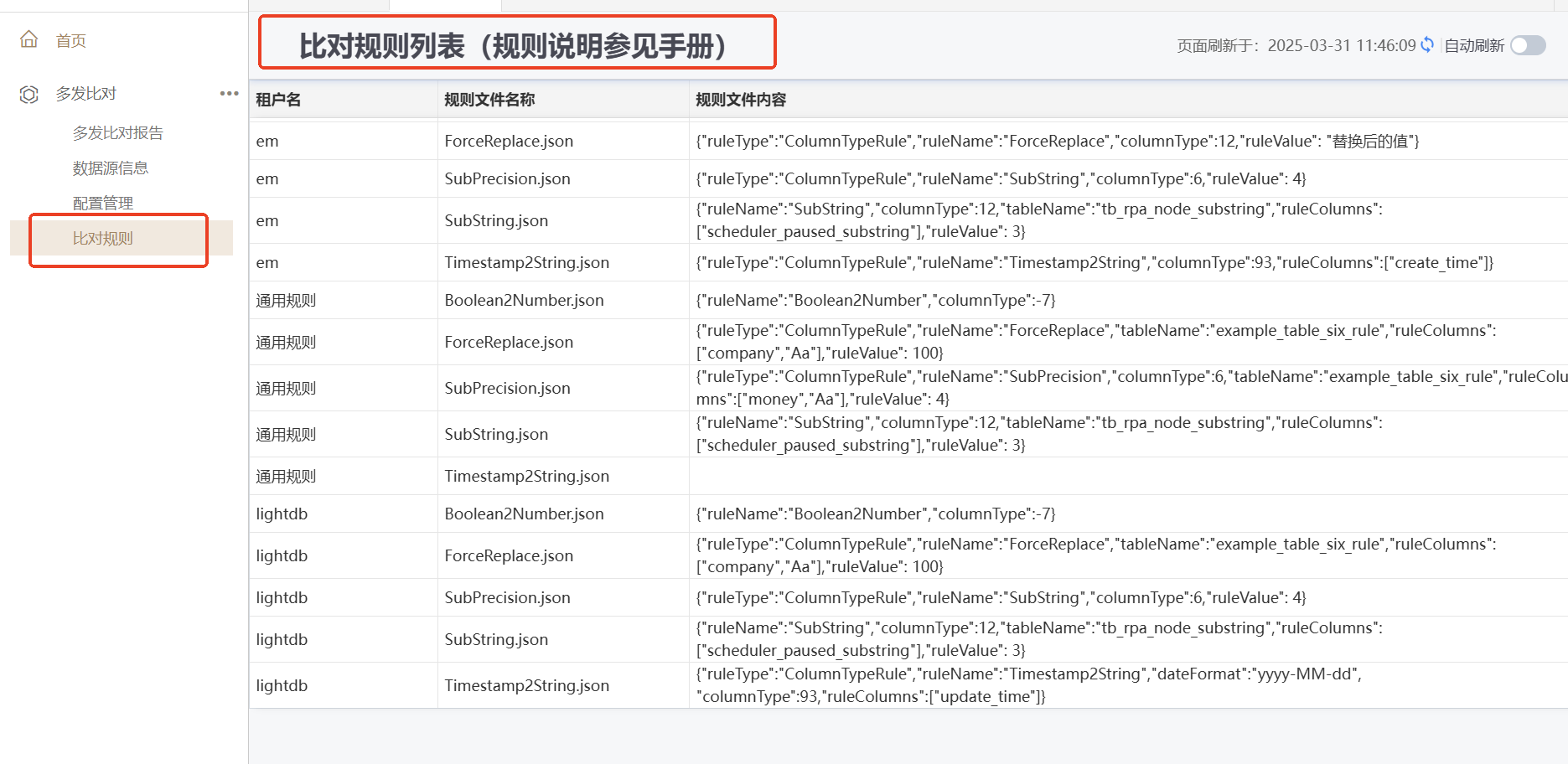Click the 自动刷新 label
Screen dimensions: 1568x764
[x=1474, y=45]
